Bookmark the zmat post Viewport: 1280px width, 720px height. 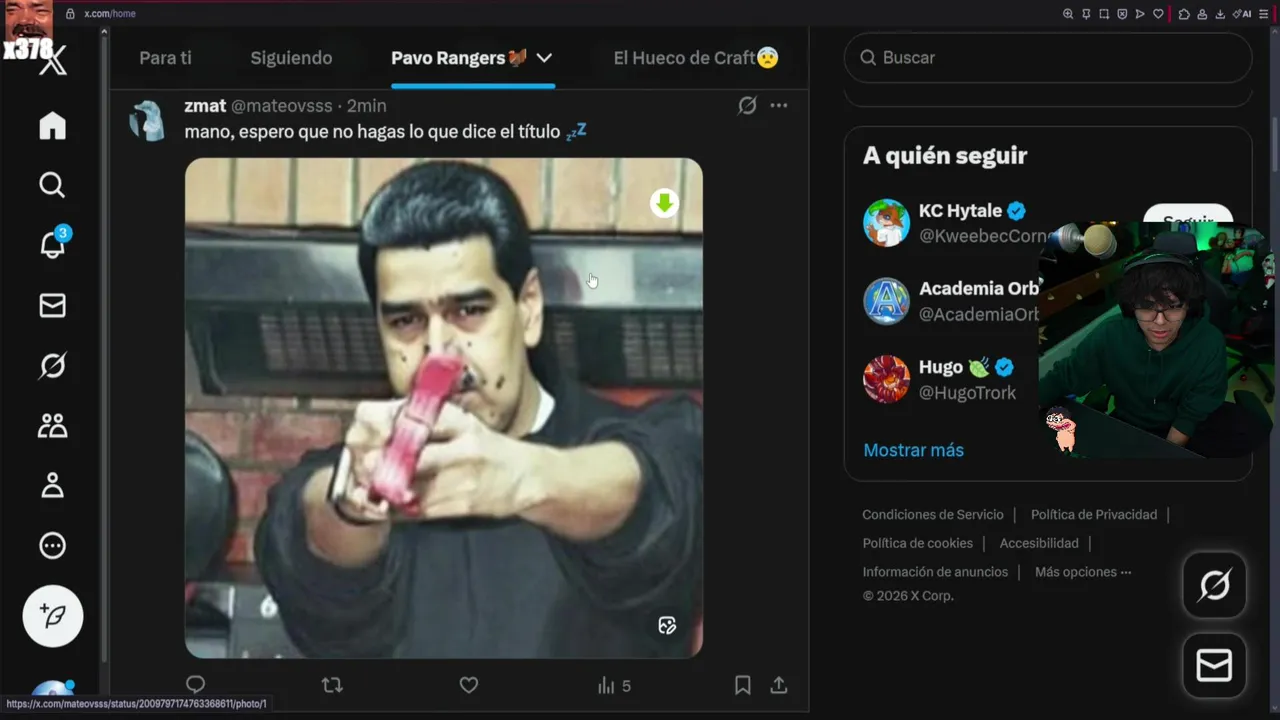tap(743, 685)
